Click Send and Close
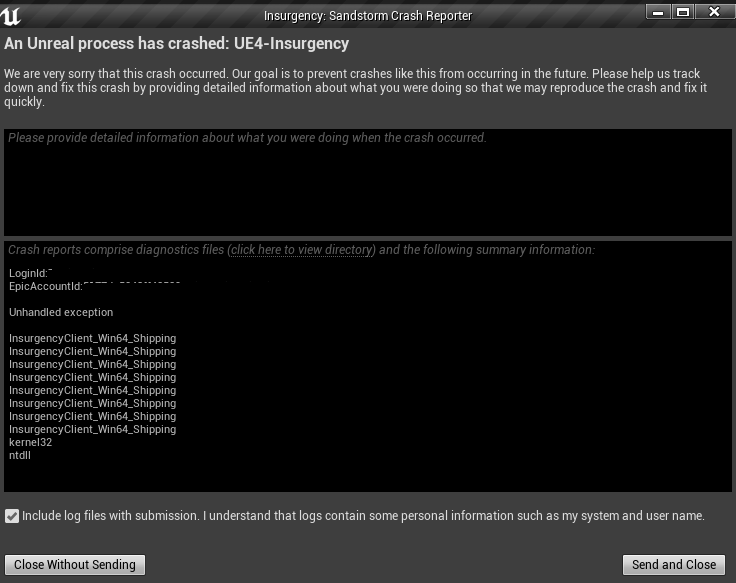 [x=674, y=565]
